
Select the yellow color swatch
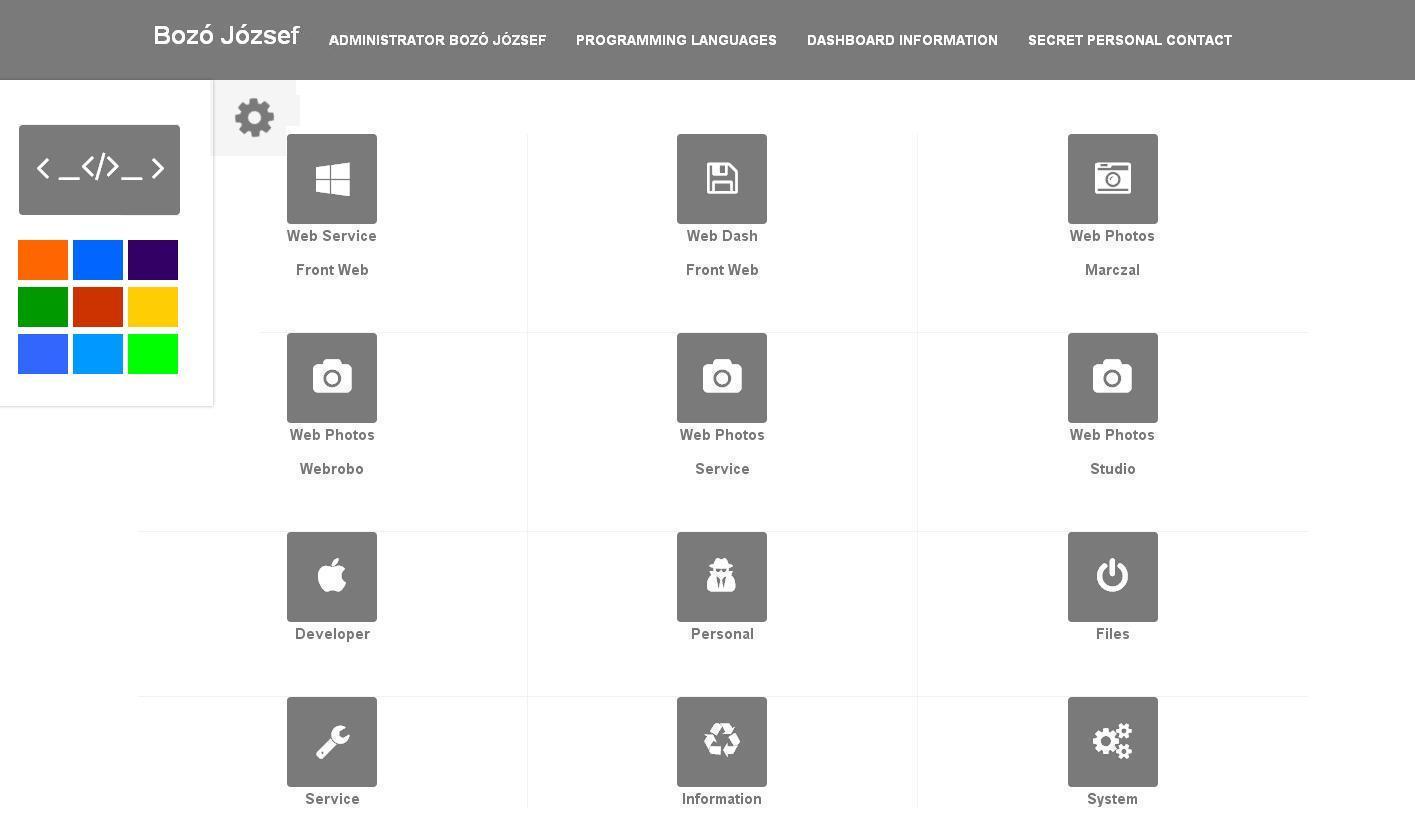pyautogui.click(x=153, y=307)
